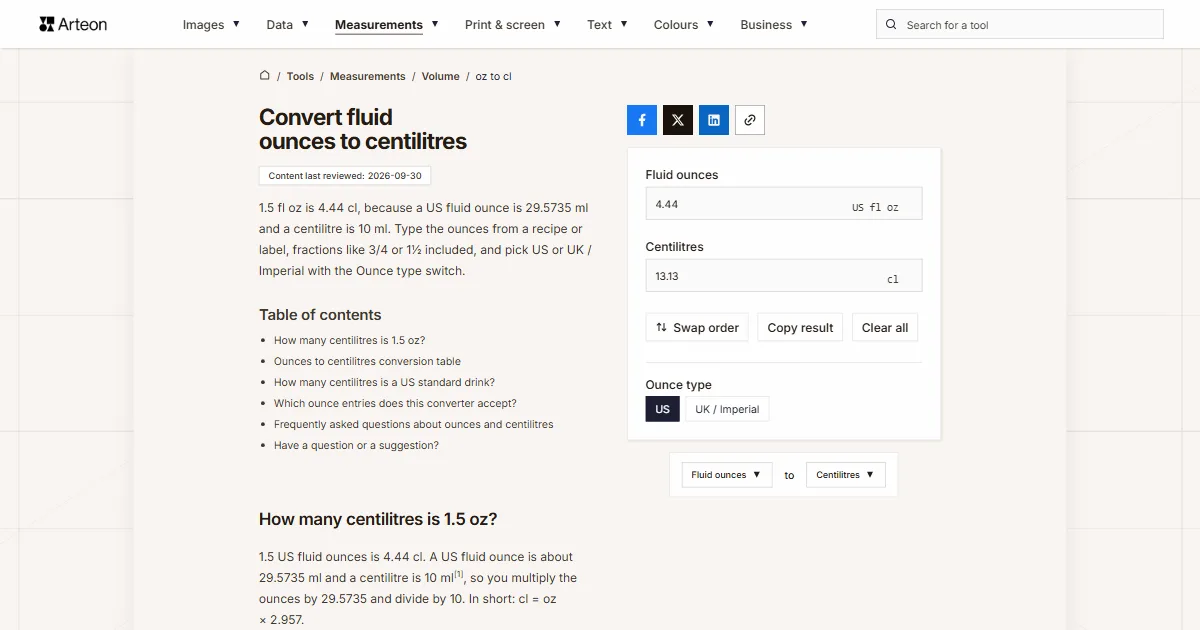Click Swap order button
The height and width of the screenshot is (630, 1200).
click(697, 328)
